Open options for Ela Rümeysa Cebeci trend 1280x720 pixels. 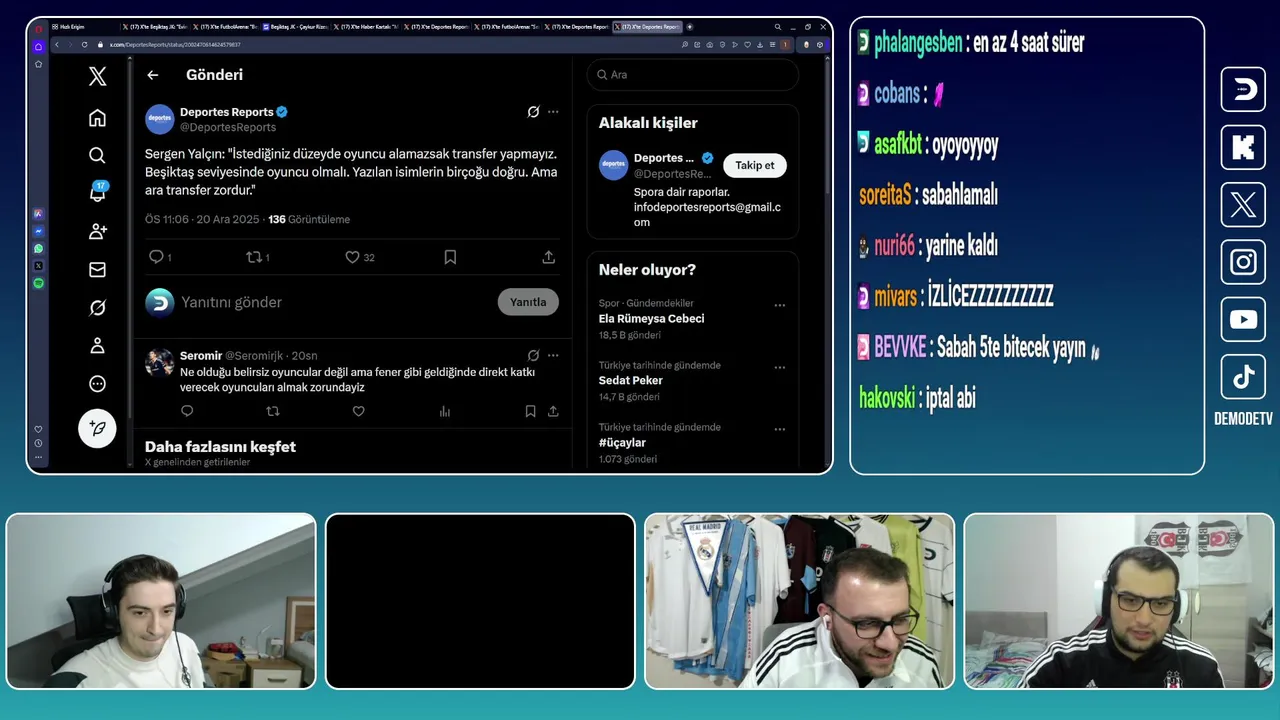pos(780,306)
